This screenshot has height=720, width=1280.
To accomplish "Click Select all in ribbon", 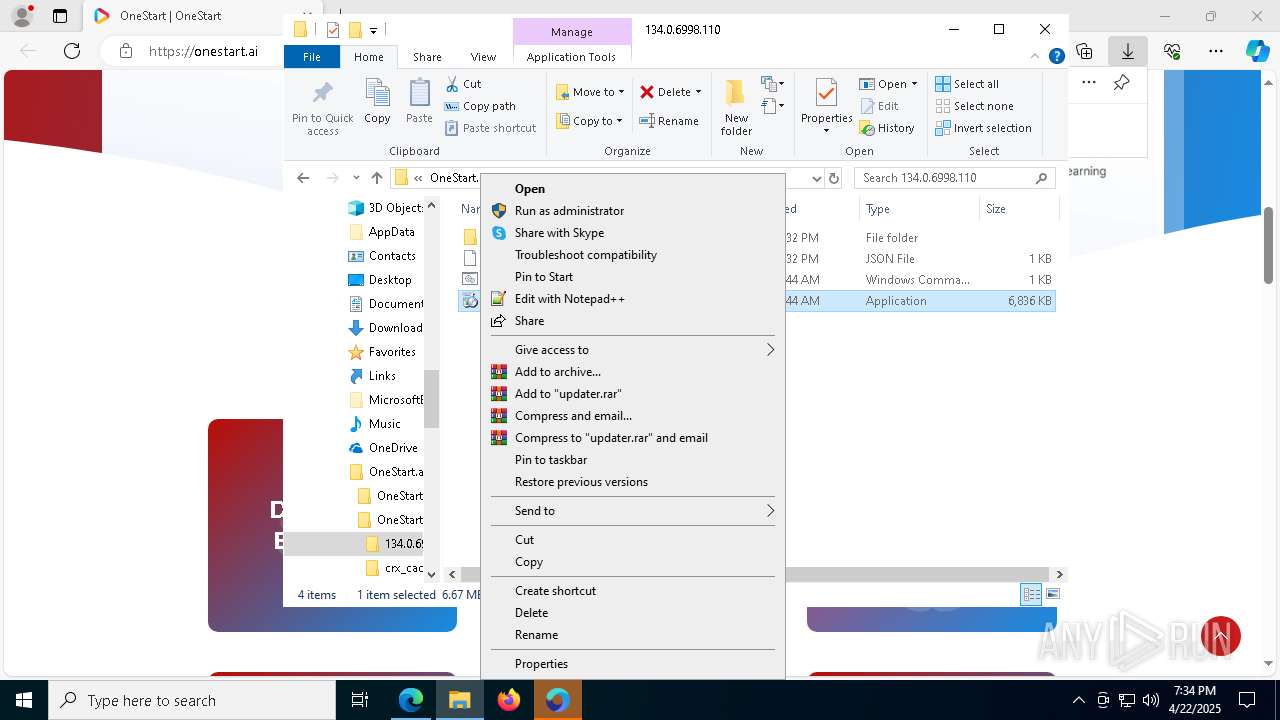I will click(x=967, y=84).
